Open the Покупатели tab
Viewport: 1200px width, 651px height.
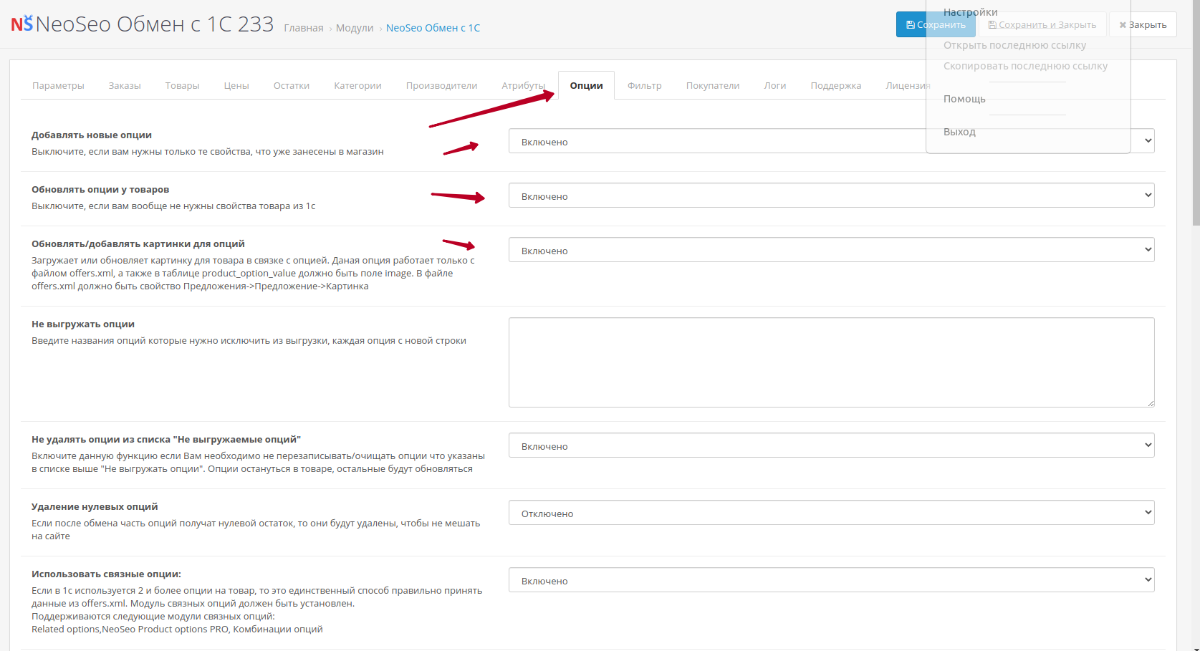click(x=713, y=86)
